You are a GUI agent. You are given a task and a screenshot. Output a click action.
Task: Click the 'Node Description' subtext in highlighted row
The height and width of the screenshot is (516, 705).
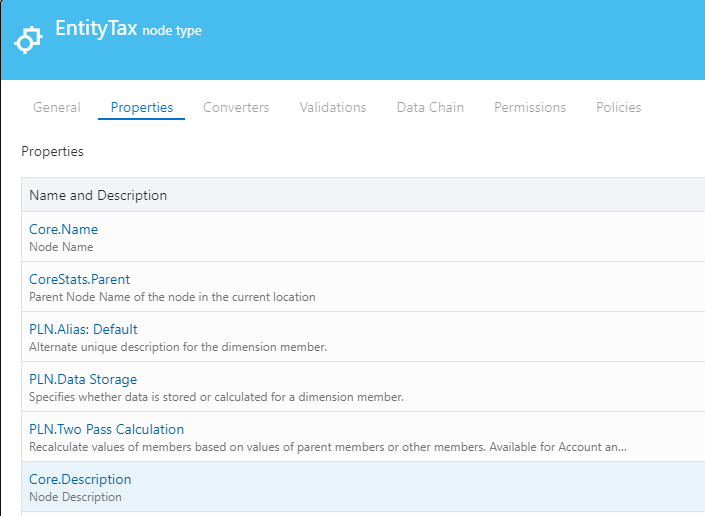(x=75, y=497)
